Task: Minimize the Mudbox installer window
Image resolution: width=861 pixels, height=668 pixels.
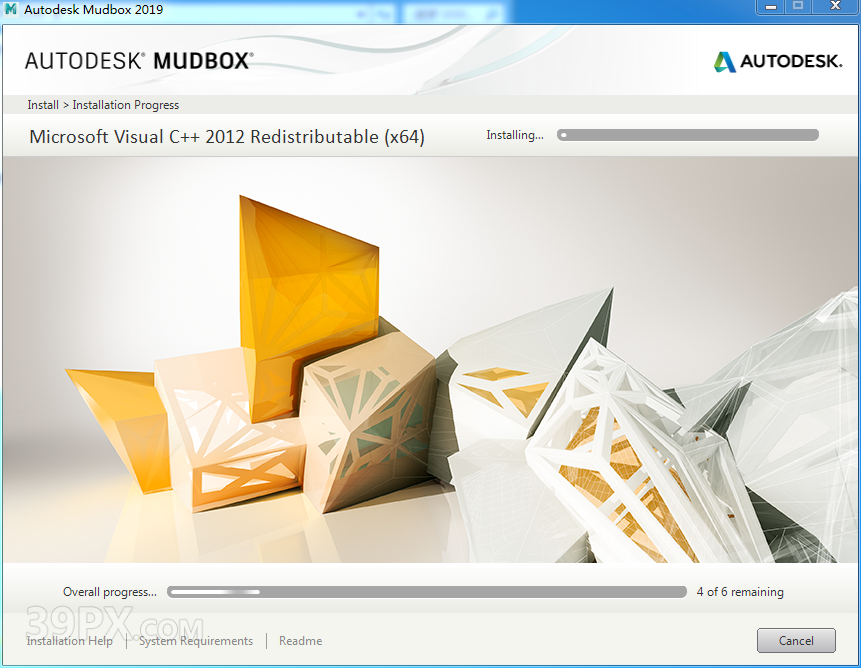Action: click(x=769, y=7)
